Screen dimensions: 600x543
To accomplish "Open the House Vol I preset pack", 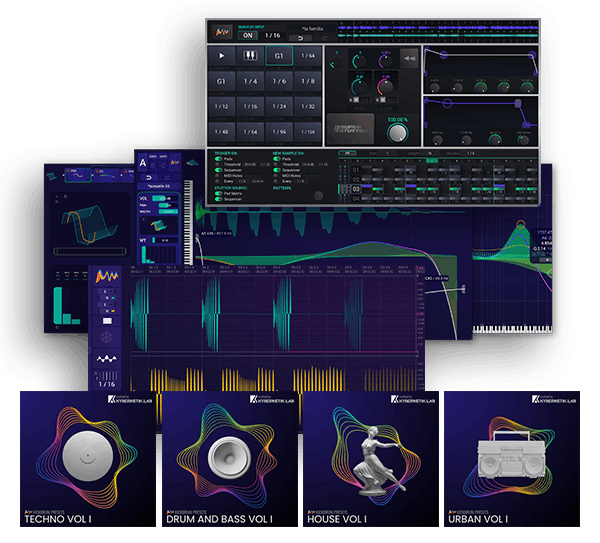I will click(x=371, y=459).
